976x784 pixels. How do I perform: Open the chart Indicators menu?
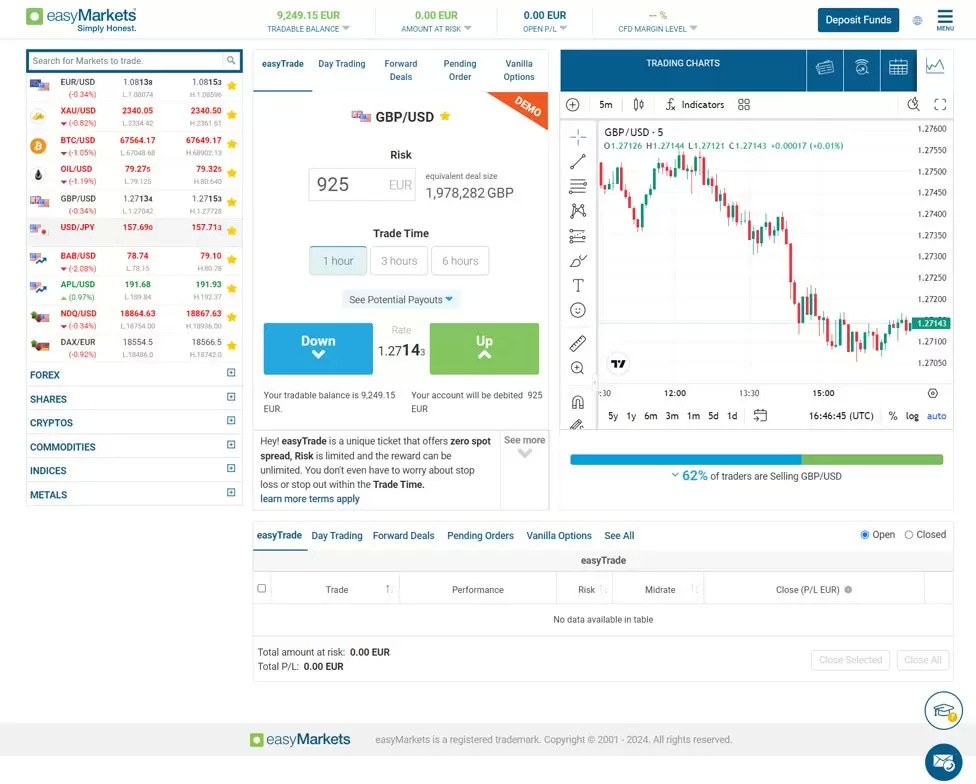pyautogui.click(x=695, y=105)
